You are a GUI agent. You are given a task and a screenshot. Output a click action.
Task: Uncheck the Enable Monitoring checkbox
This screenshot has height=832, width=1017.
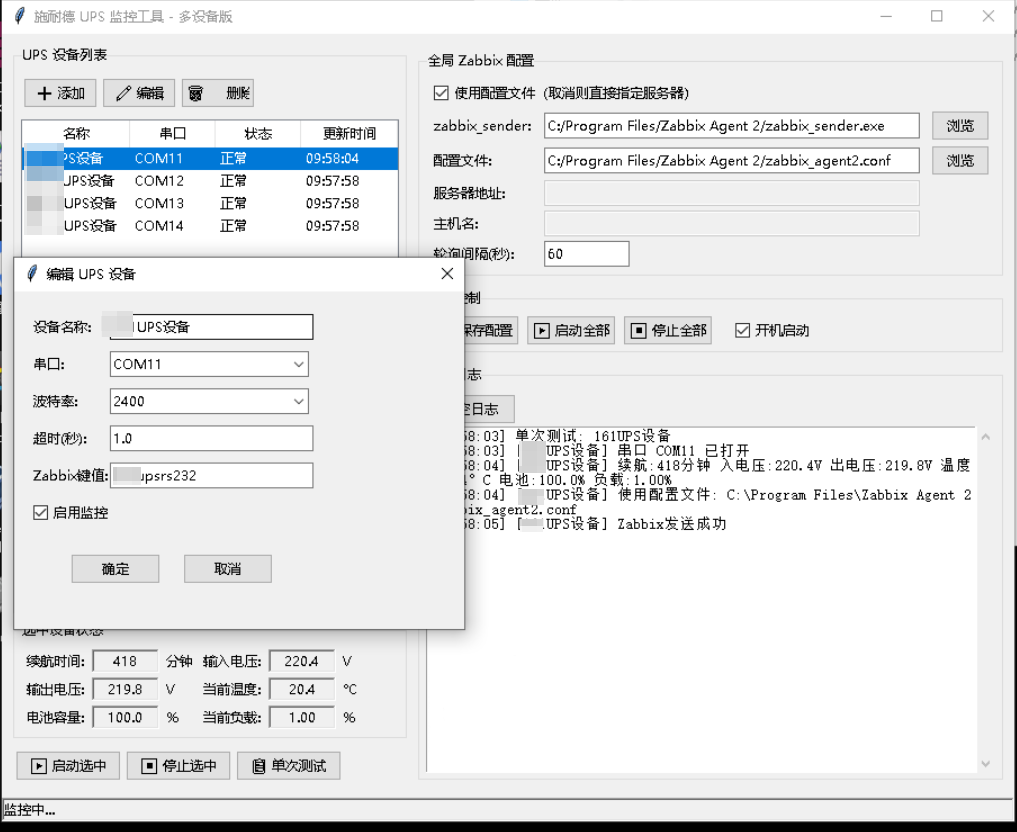[41, 513]
